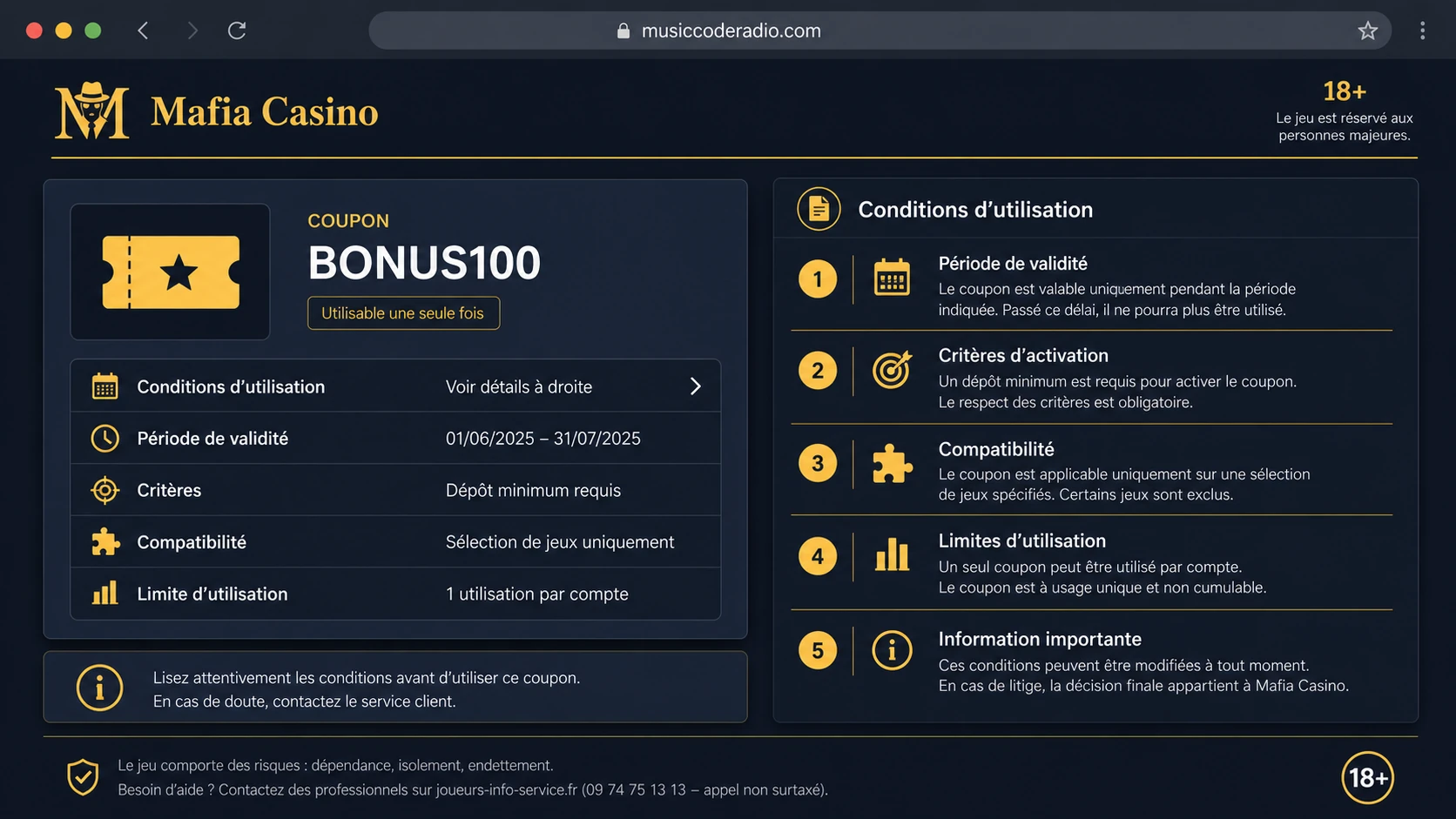Click '1 utilisation par compte' value
1456x819 pixels.
coord(537,594)
